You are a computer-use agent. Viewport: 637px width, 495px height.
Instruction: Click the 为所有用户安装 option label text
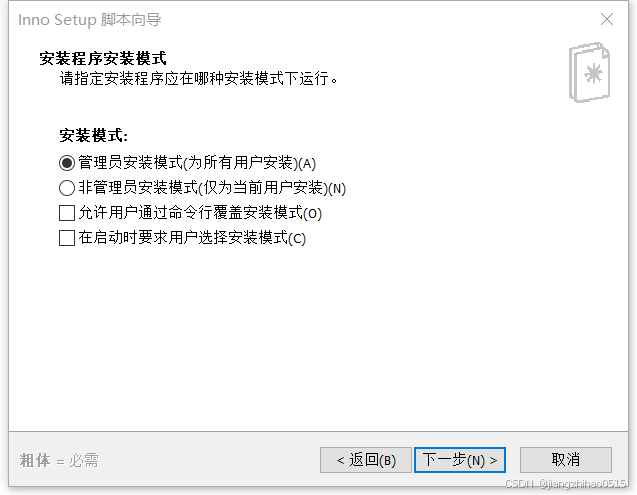(240, 163)
